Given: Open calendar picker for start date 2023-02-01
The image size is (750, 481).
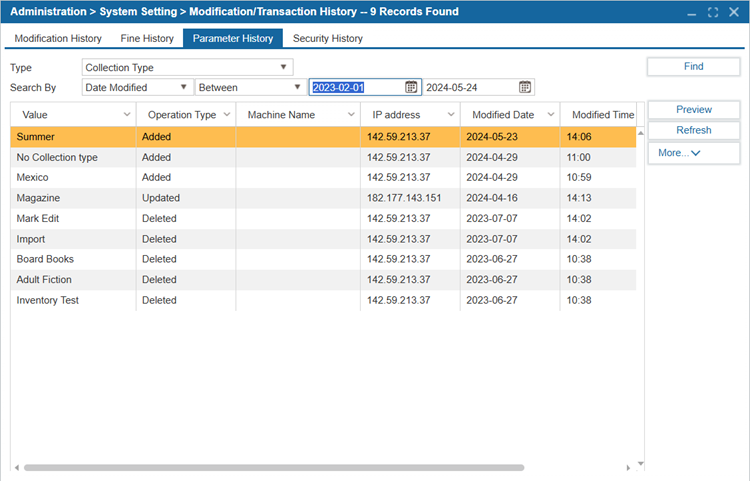Looking at the screenshot, I should coord(411,87).
